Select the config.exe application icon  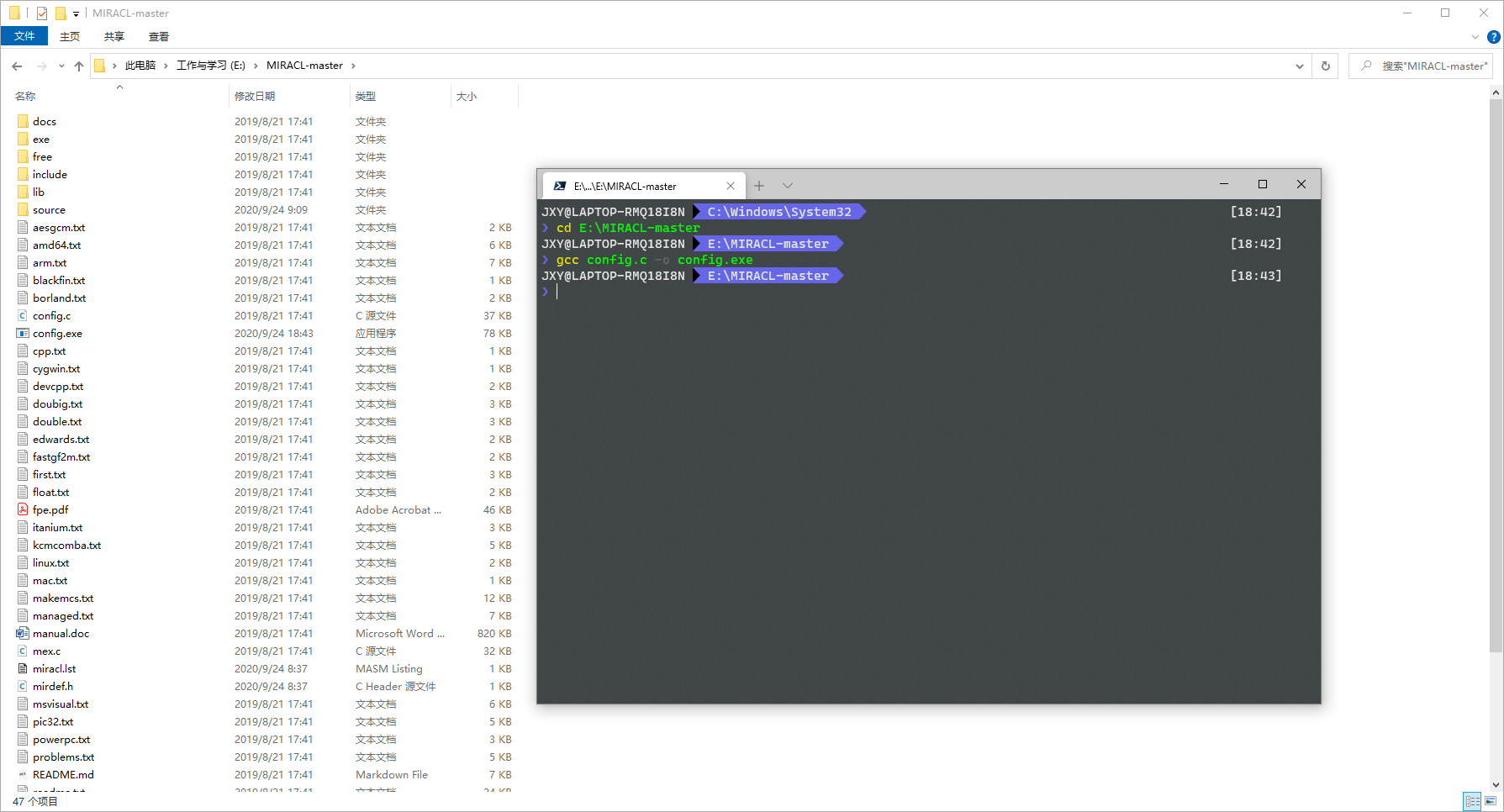22,333
